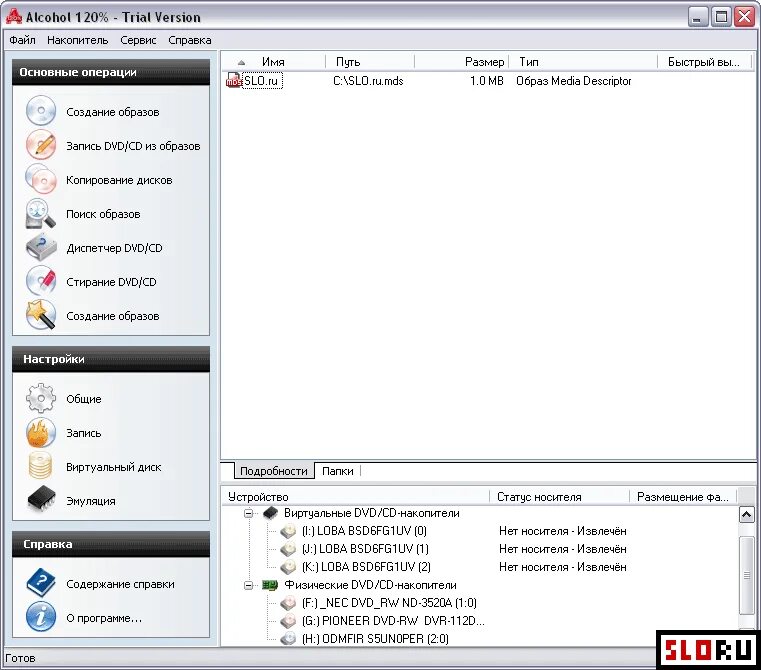Click the Поиск образов link
This screenshot has width=761, height=670.
(x=103, y=214)
